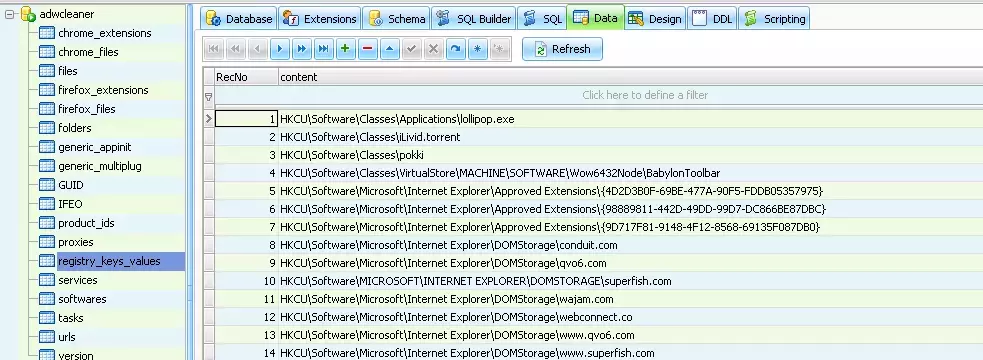Select record 10 superfish.com row
The width and height of the screenshot is (983, 360).
click(630, 281)
